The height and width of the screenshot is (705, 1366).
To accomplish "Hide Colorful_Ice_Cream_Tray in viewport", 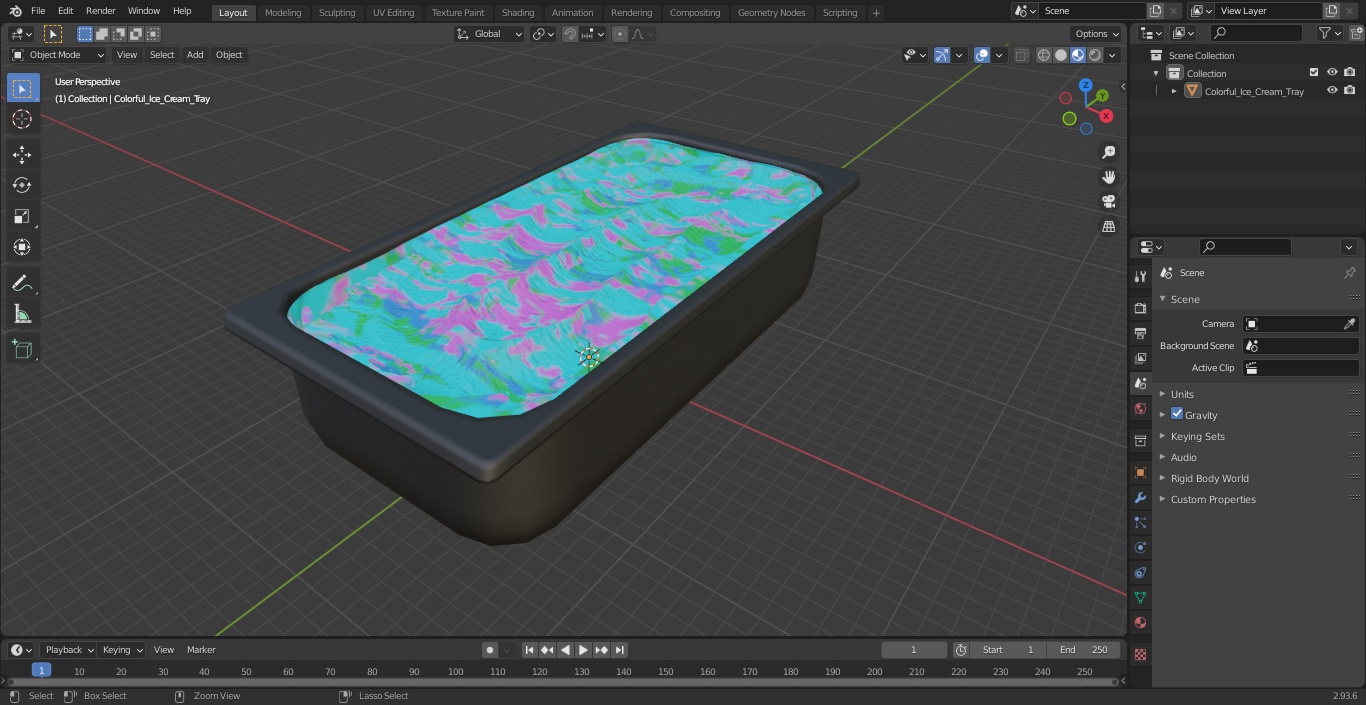I will 1332,90.
